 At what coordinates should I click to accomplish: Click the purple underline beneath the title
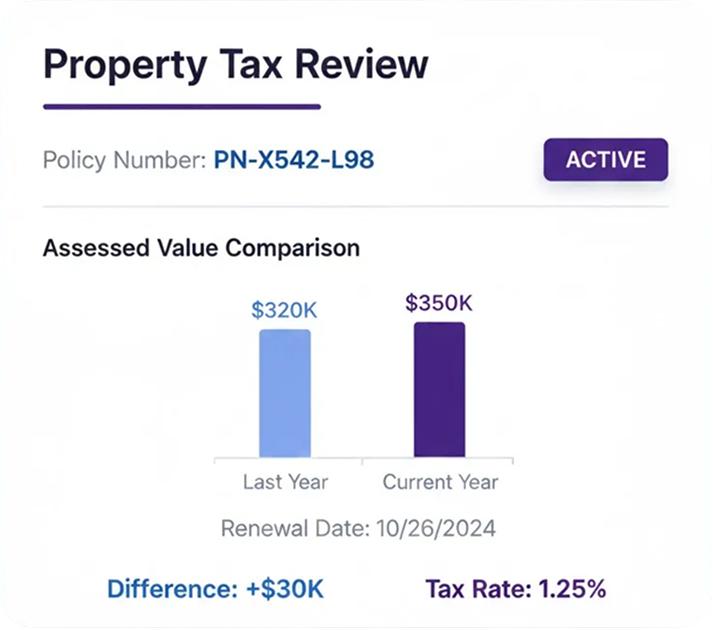point(181,106)
